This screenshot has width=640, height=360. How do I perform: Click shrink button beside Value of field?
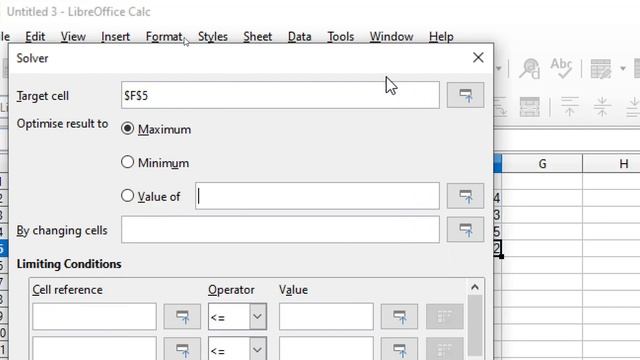coord(465,196)
